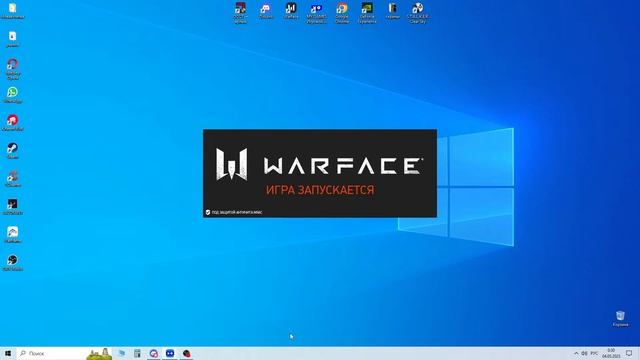Image resolution: width=640 pixels, height=360 pixels.
Task: Open the dark-tile shortcut icon above the OBS shortcut
Action: (13, 207)
